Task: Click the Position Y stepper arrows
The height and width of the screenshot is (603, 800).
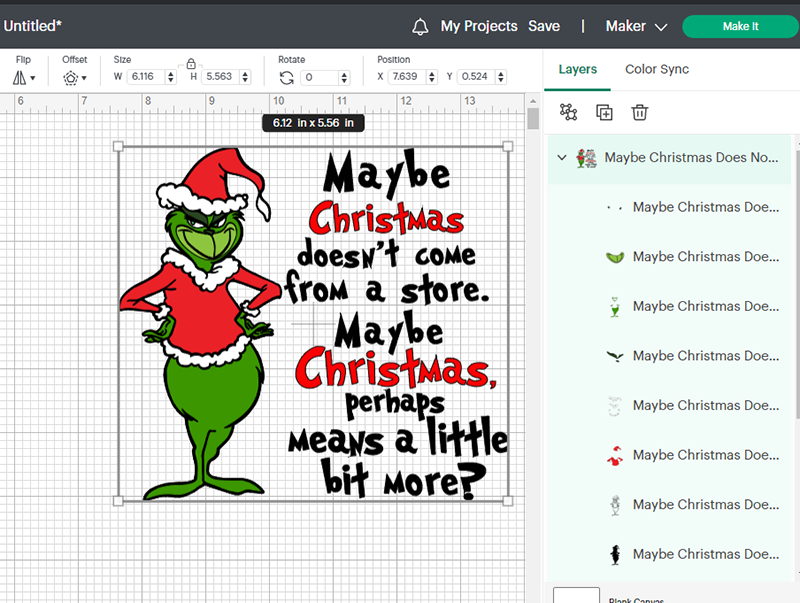Action: 501,77
